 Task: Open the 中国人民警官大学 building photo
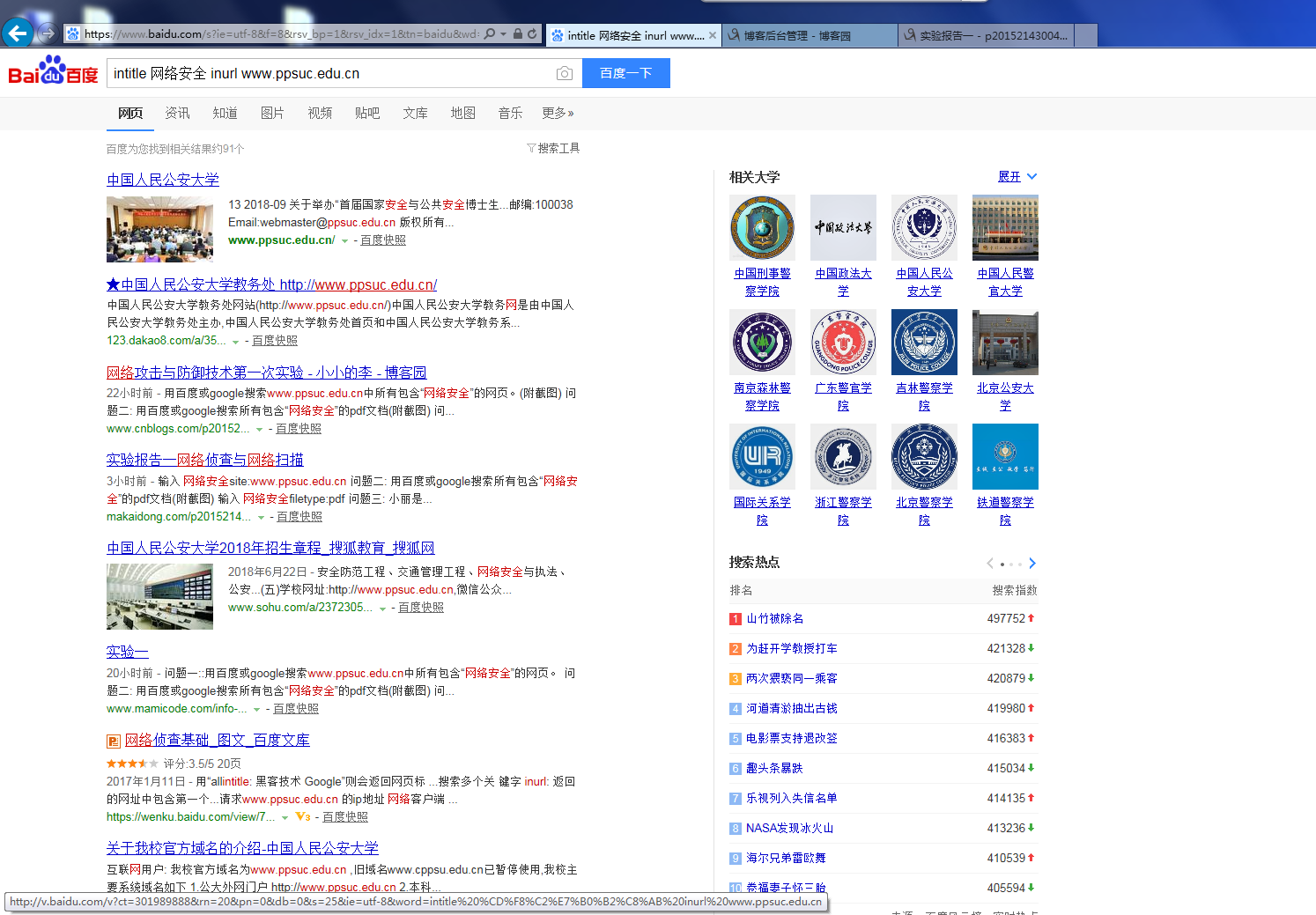coord(1005,227)
